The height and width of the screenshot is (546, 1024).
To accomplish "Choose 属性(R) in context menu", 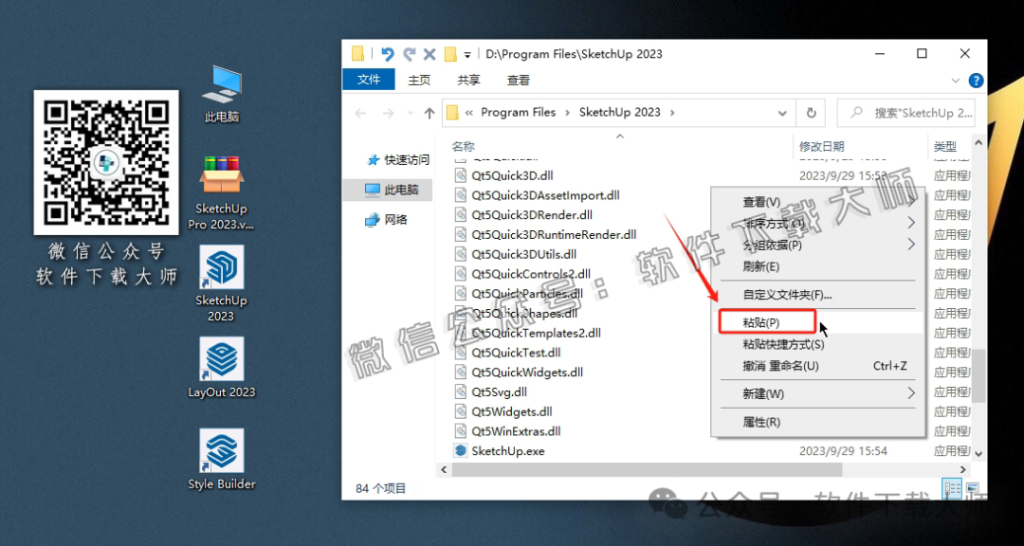I will pos(818,422).
